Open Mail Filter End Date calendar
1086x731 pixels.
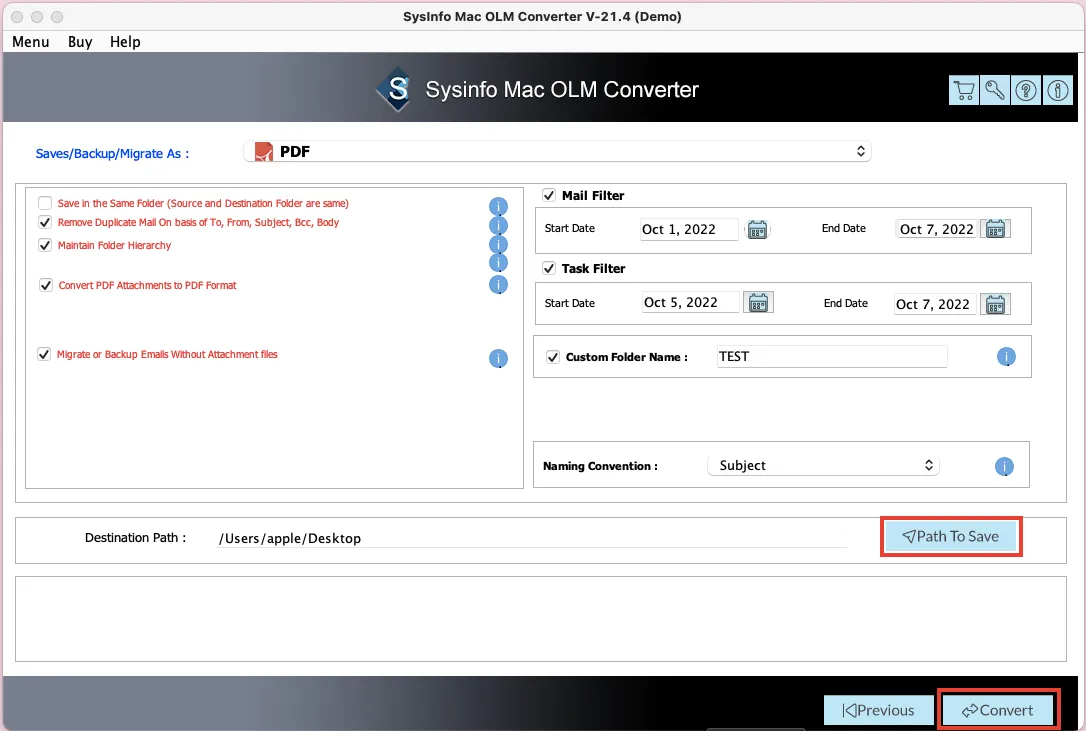tap(995, 229)
